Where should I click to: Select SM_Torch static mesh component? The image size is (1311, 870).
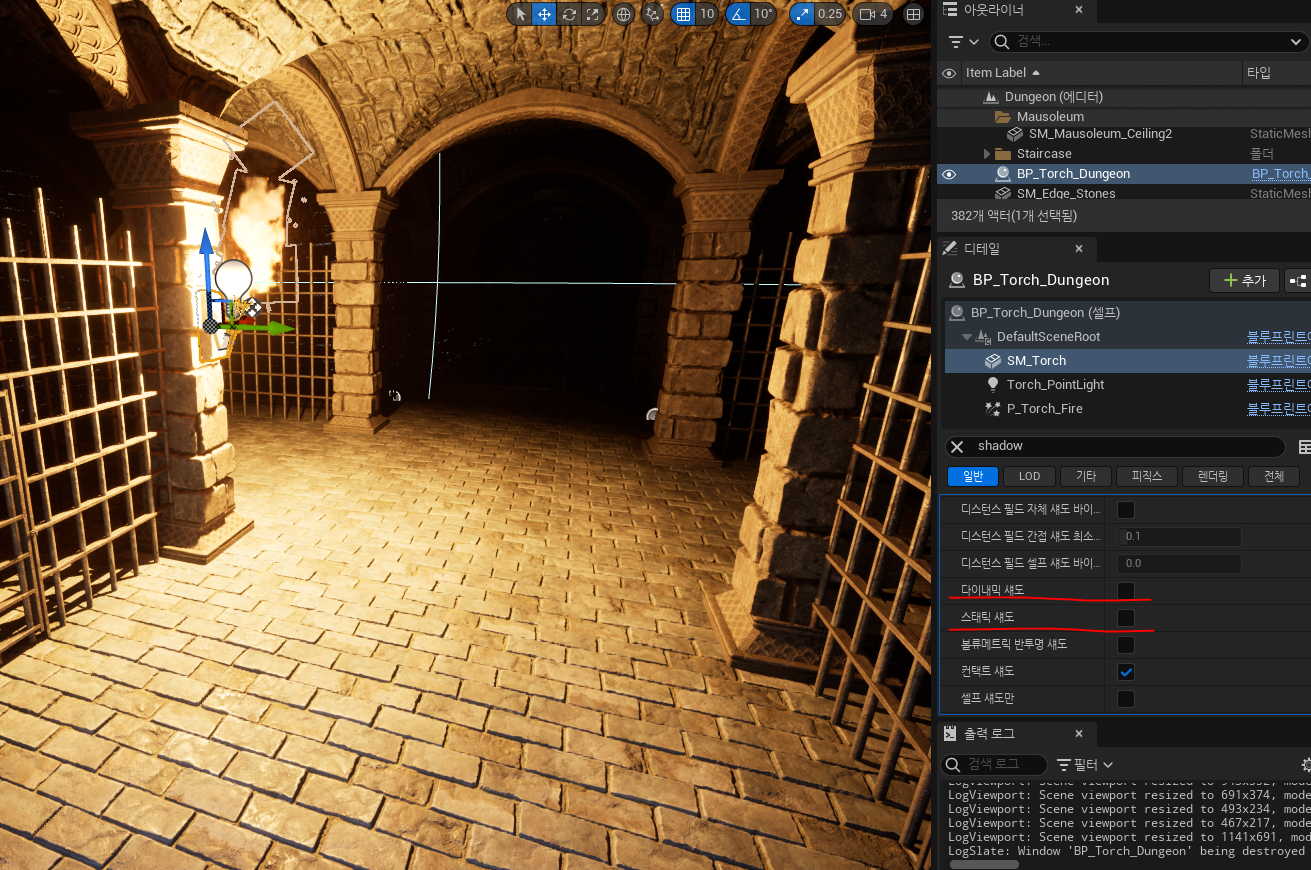pyautogui.click(x=1128, y=361)
